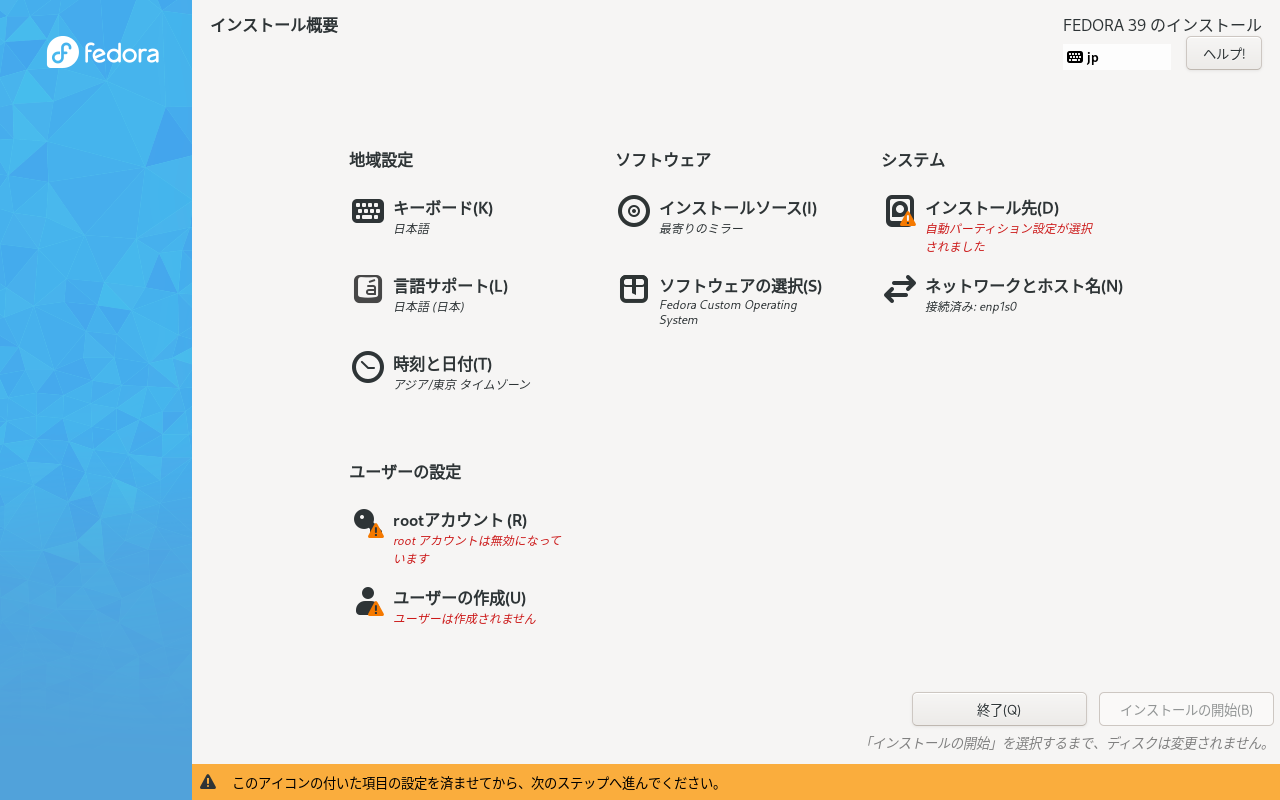Click the 言語サポート language icon
The height and width of the screenshot is (800, 1280).
tap(368, 289)
